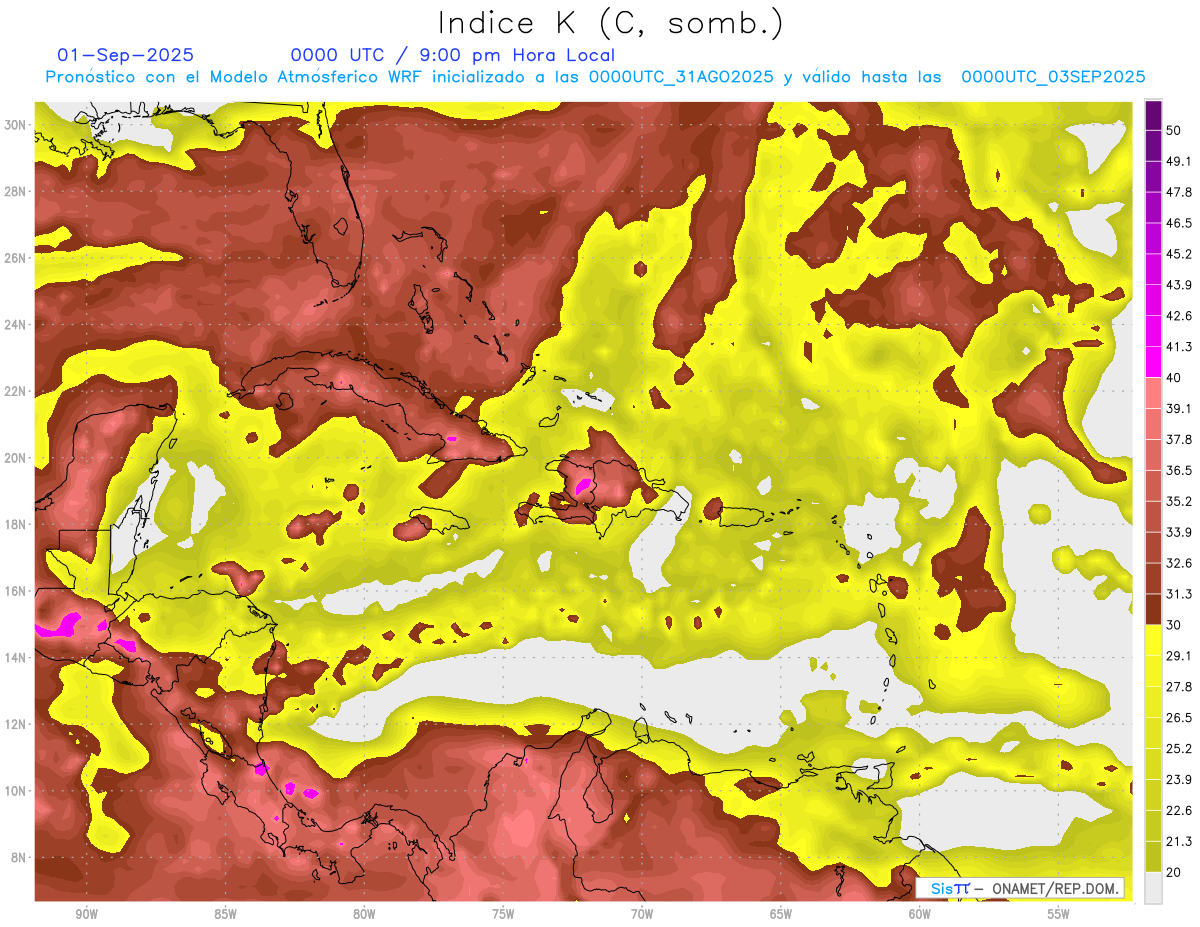This screenshot has height=927, width=1200.
Task: Pick the dark purple swatch above 50
Action: point(1153,115)
